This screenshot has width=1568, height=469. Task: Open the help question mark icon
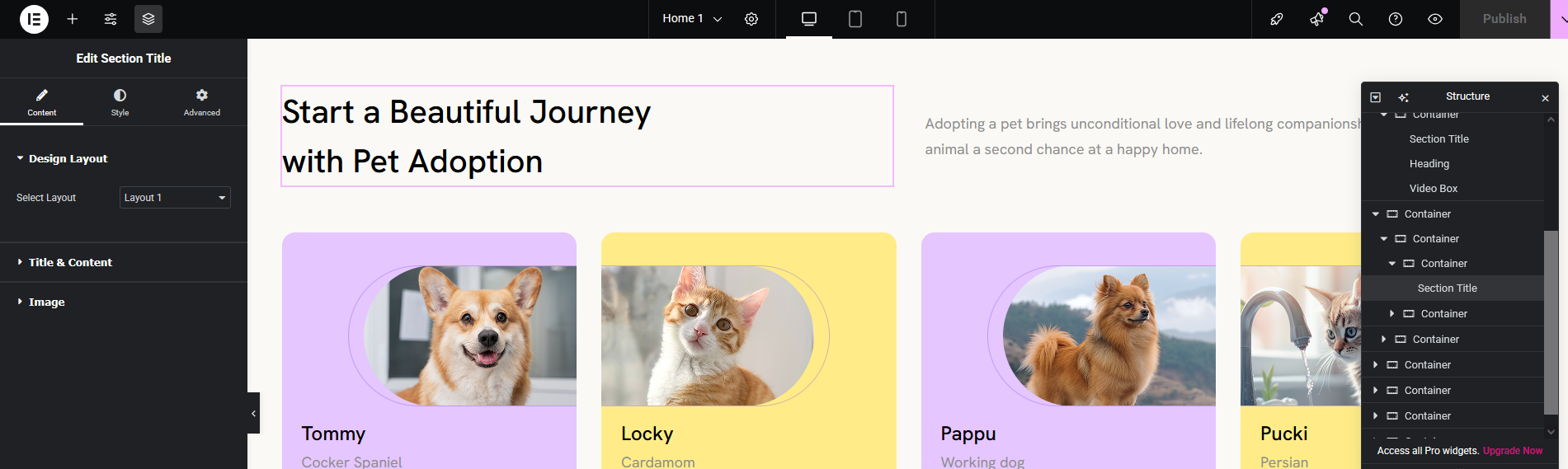coord(1396,19)
